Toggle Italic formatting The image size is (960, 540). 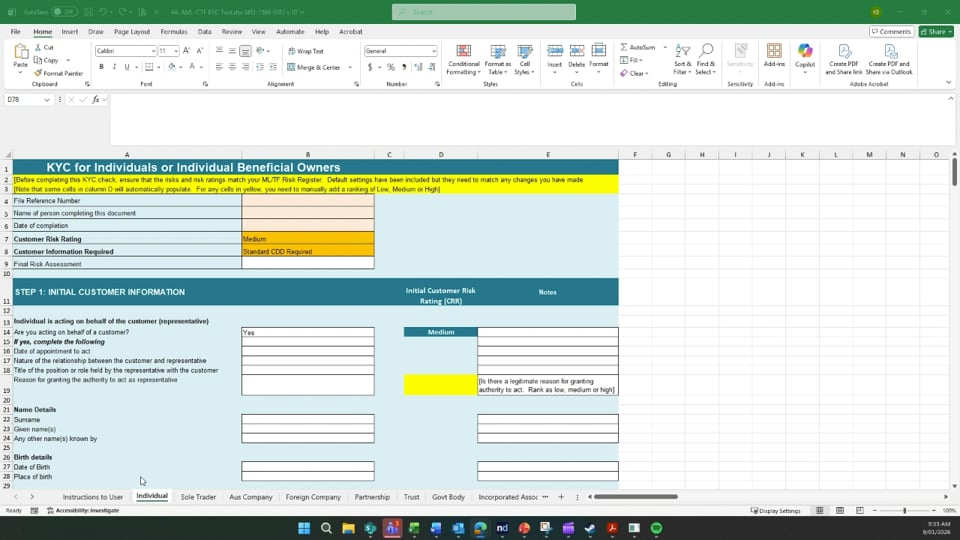point(114,67)
